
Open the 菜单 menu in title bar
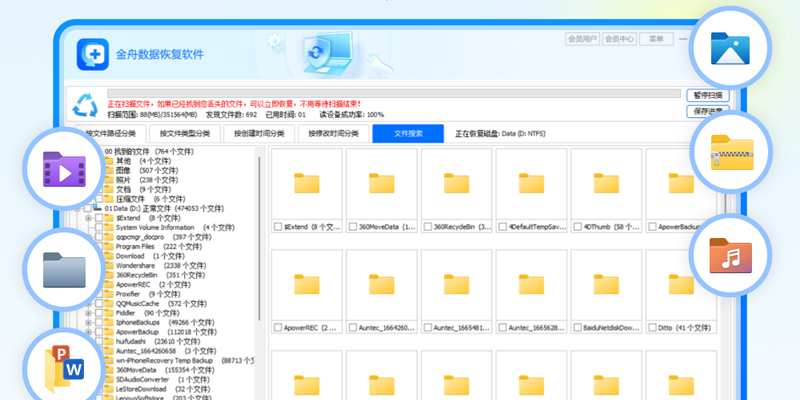656,39
